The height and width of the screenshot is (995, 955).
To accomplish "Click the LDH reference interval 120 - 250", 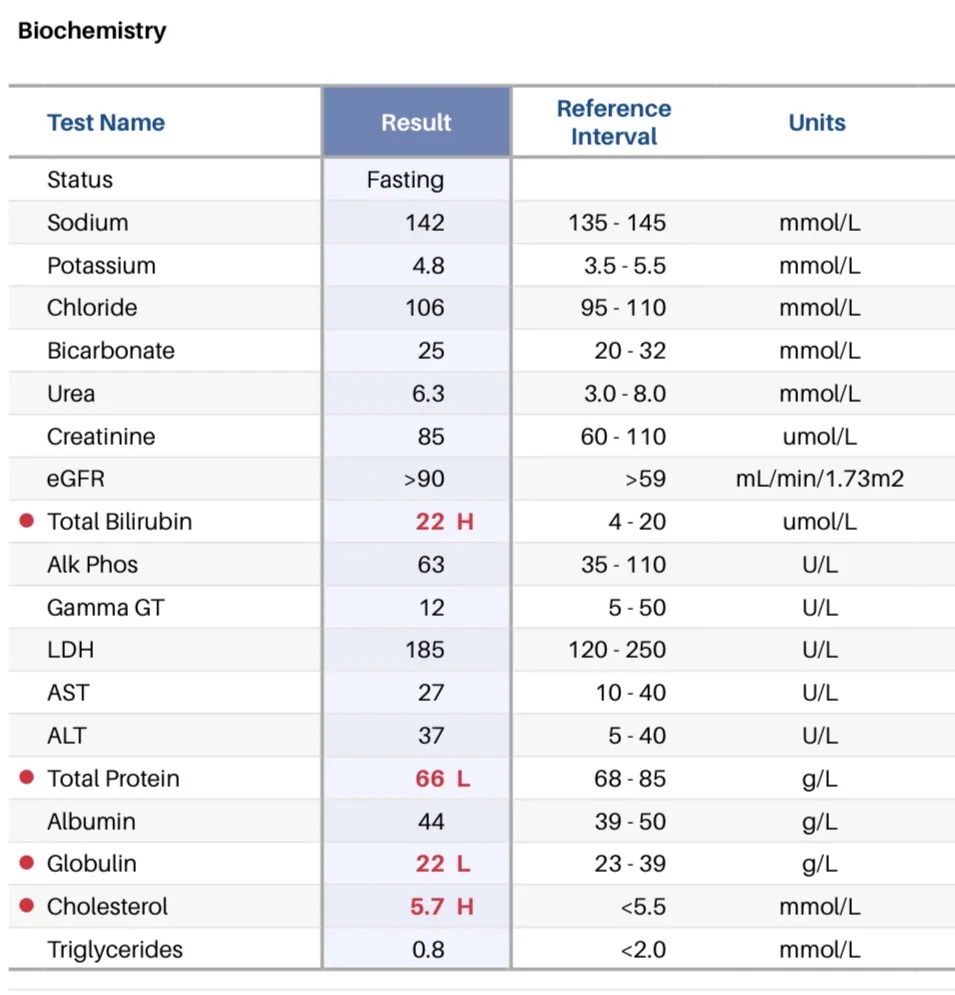I will tap(617, 650).
